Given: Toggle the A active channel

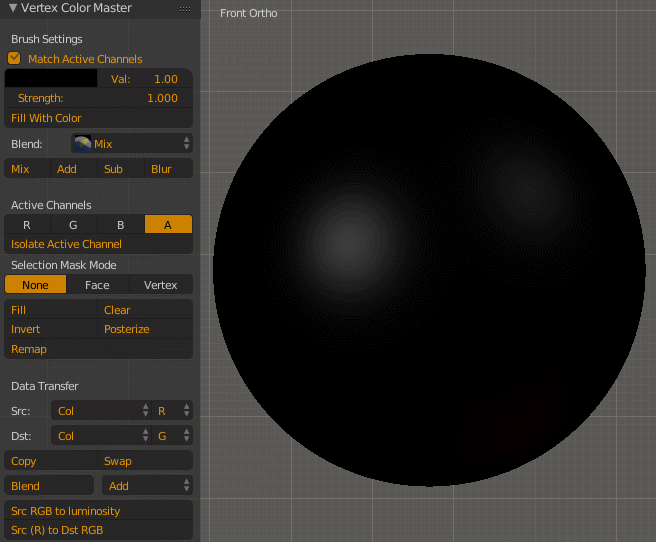Looking at the screenshot, I should (168, 225).
